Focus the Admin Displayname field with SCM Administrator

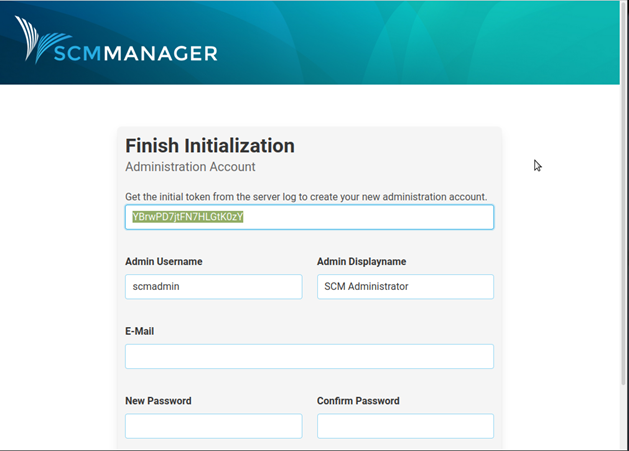point(405,286)
